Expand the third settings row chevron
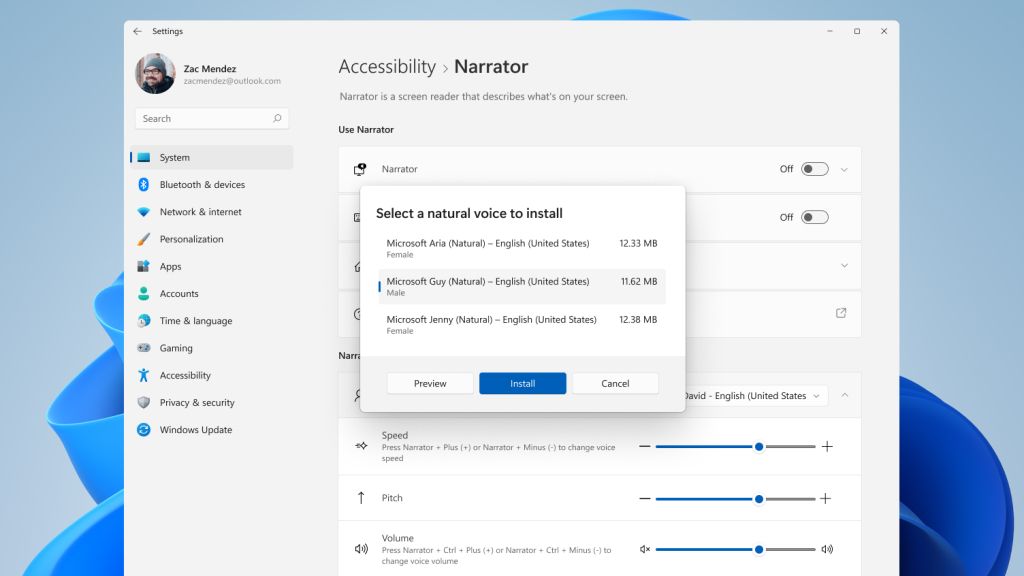This screenshot has width=1024, height=576. (844, 266)
